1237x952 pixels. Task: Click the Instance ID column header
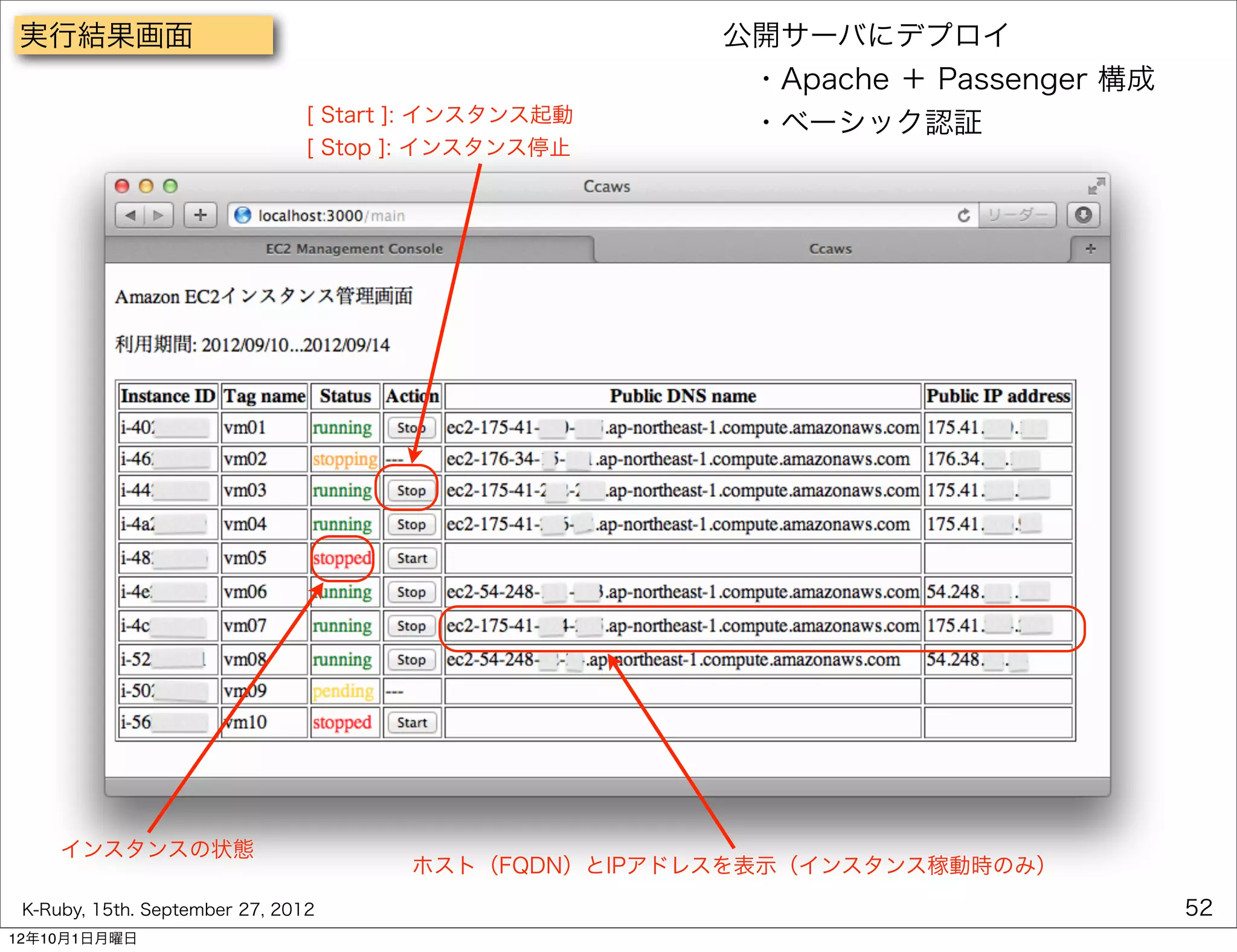tap(168, 396)
